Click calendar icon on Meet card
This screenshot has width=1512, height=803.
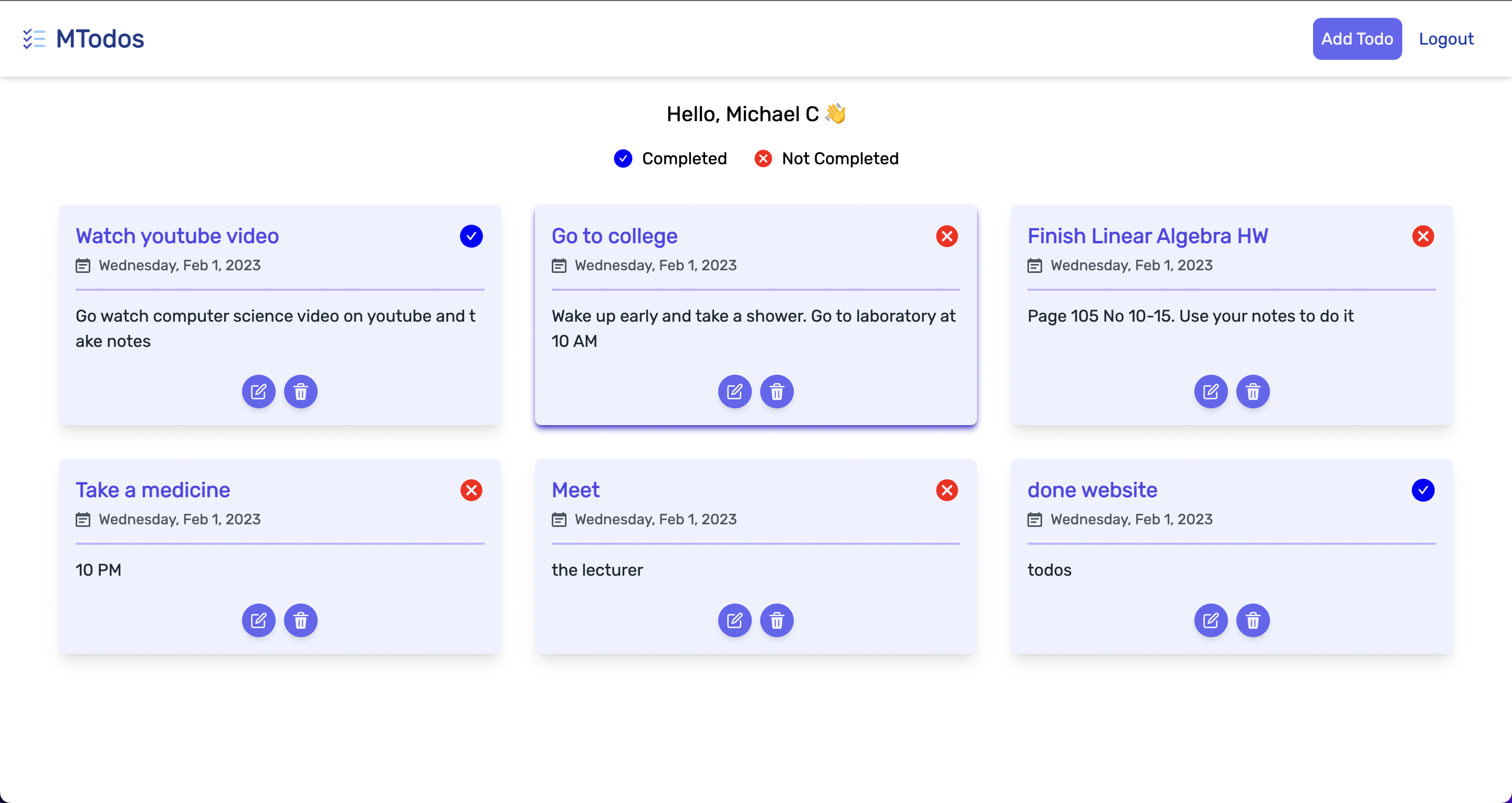point(559,520)
